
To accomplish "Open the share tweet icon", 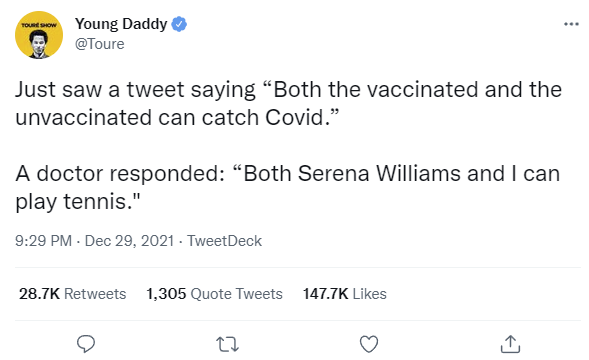I will coord(510,344).
